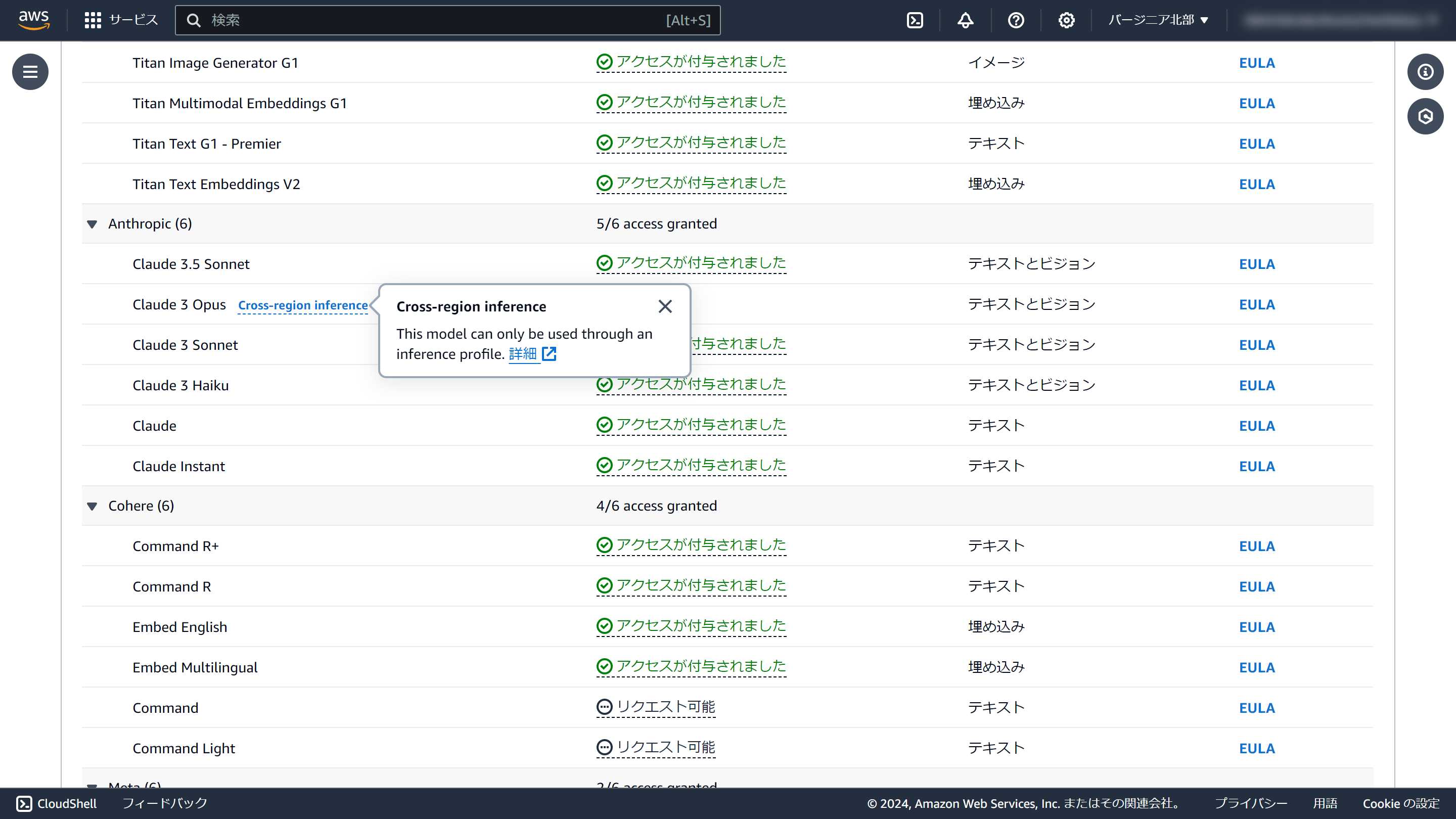Click the hexagon tools icon on right
The width and height of the screenshot is (1456, 819).
[1425, 116]
